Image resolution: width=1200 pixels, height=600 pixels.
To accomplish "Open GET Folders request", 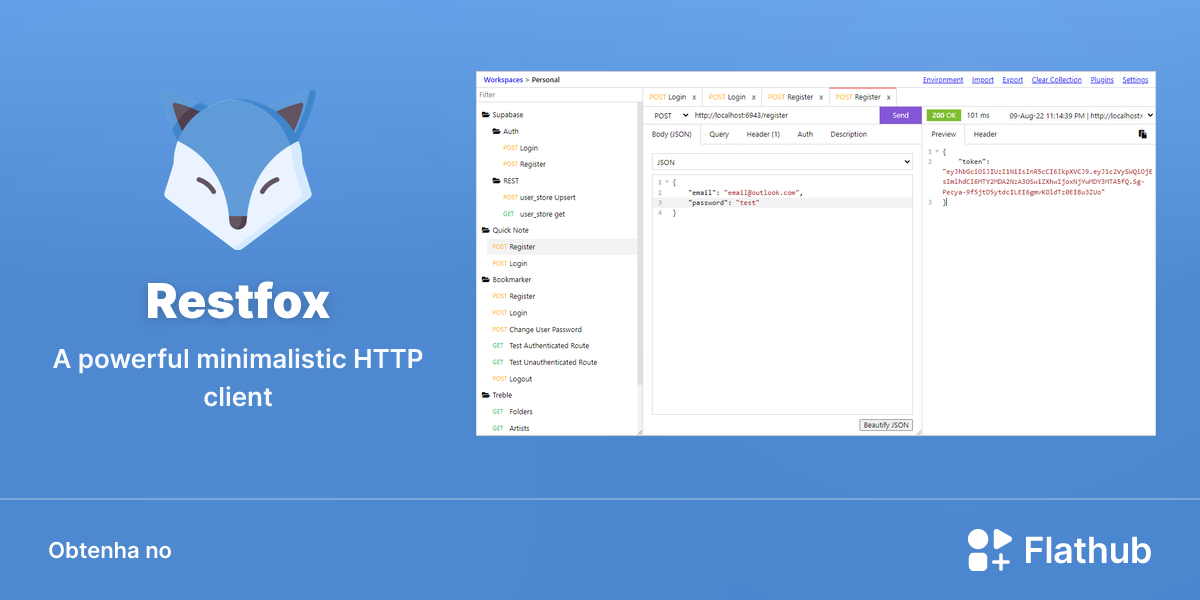I will (512, 412).
